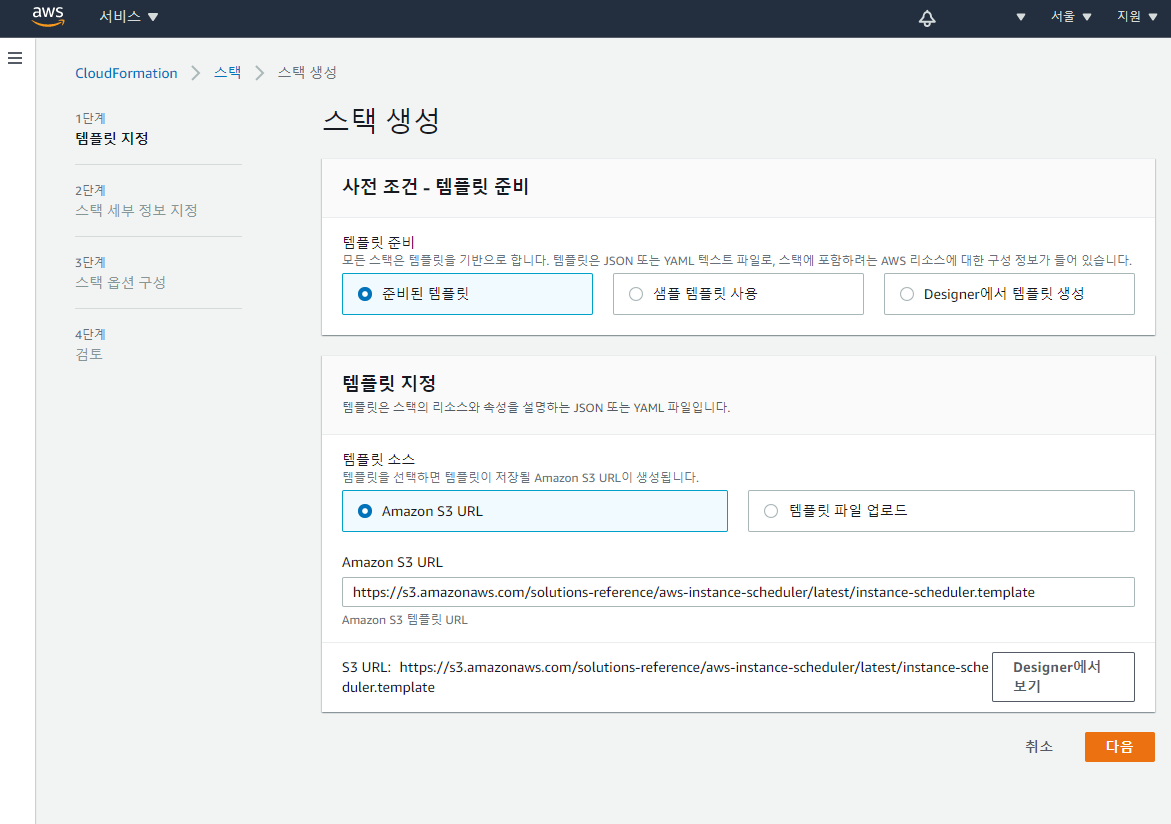Go to CloudFormation breadcrumb link
1171x824 pixels.
(x=126, y=72)
